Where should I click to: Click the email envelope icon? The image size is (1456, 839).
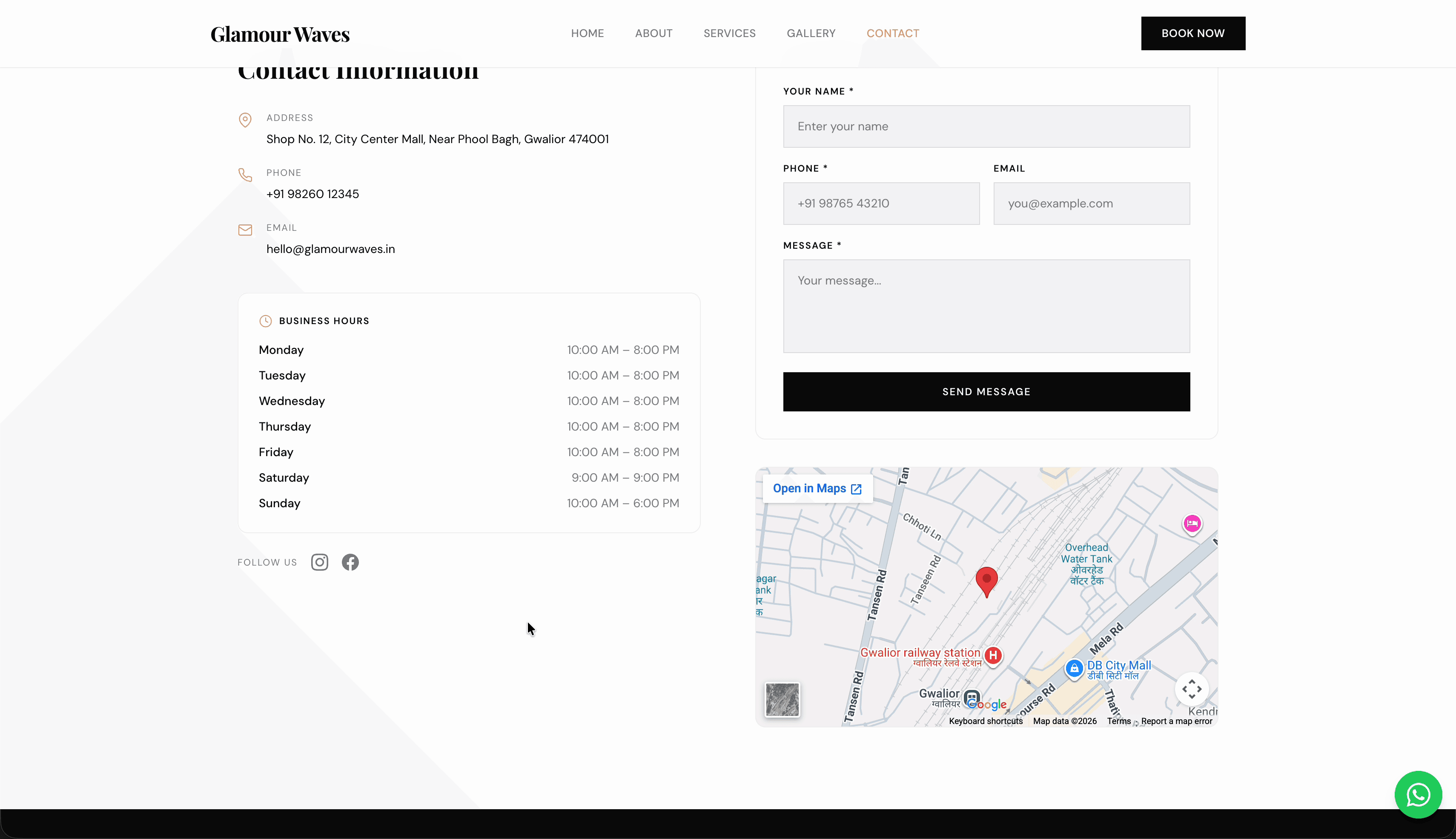tap(245, 230)
